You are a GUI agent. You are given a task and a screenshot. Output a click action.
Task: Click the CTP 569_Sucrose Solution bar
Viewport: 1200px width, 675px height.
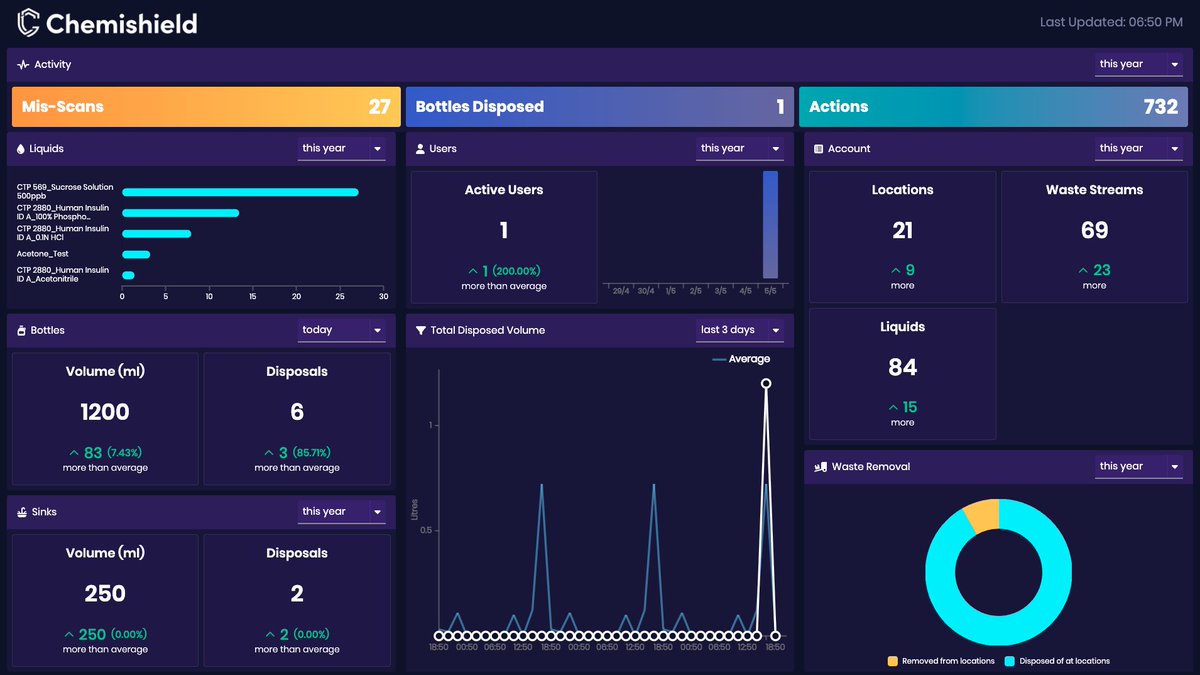tap(240, 192)
